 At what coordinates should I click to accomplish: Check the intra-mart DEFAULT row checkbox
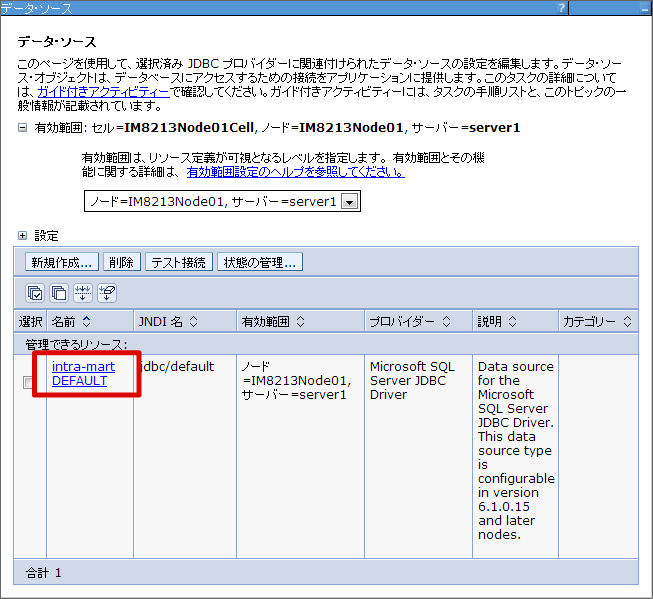[x=30, y=382]
